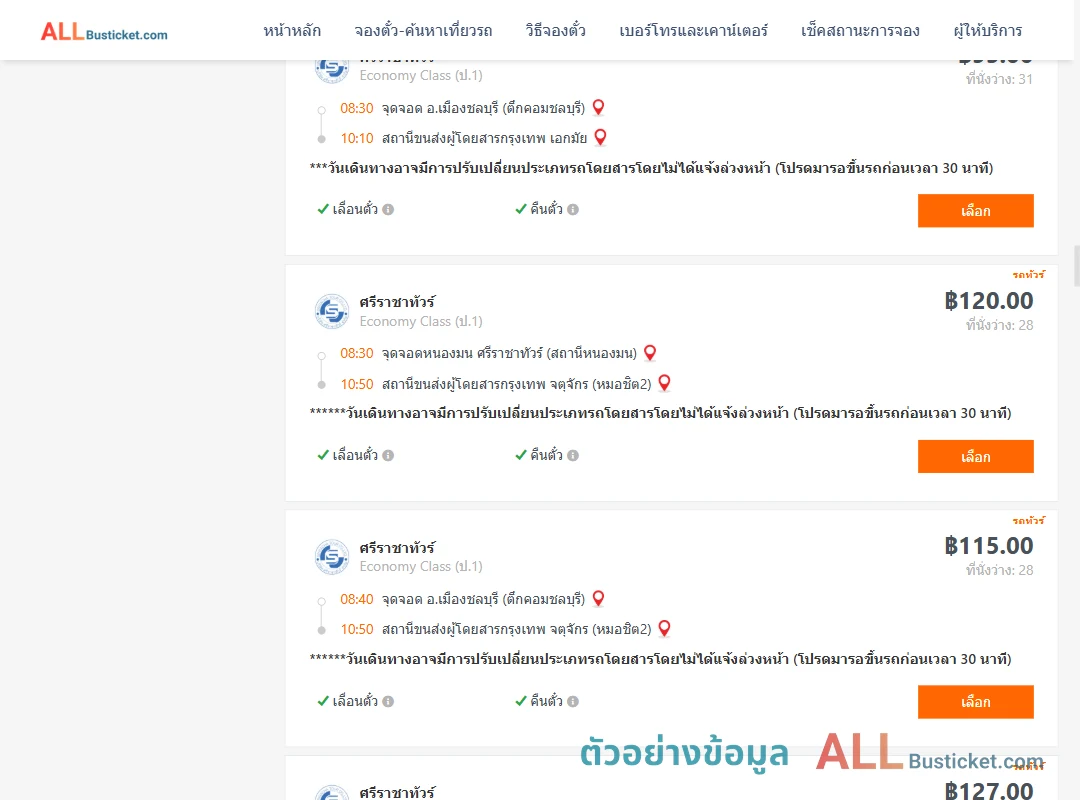This screenshot has width=1080, height=800.
Task: Click the ฿127.00 price
Action: (988, 790)
